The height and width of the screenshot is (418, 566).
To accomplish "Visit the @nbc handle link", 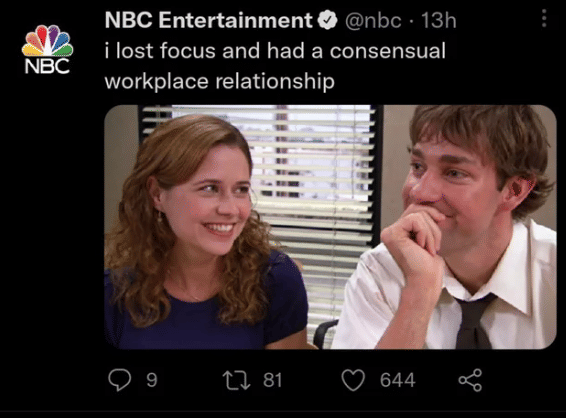I will click(x=373, y=21).
